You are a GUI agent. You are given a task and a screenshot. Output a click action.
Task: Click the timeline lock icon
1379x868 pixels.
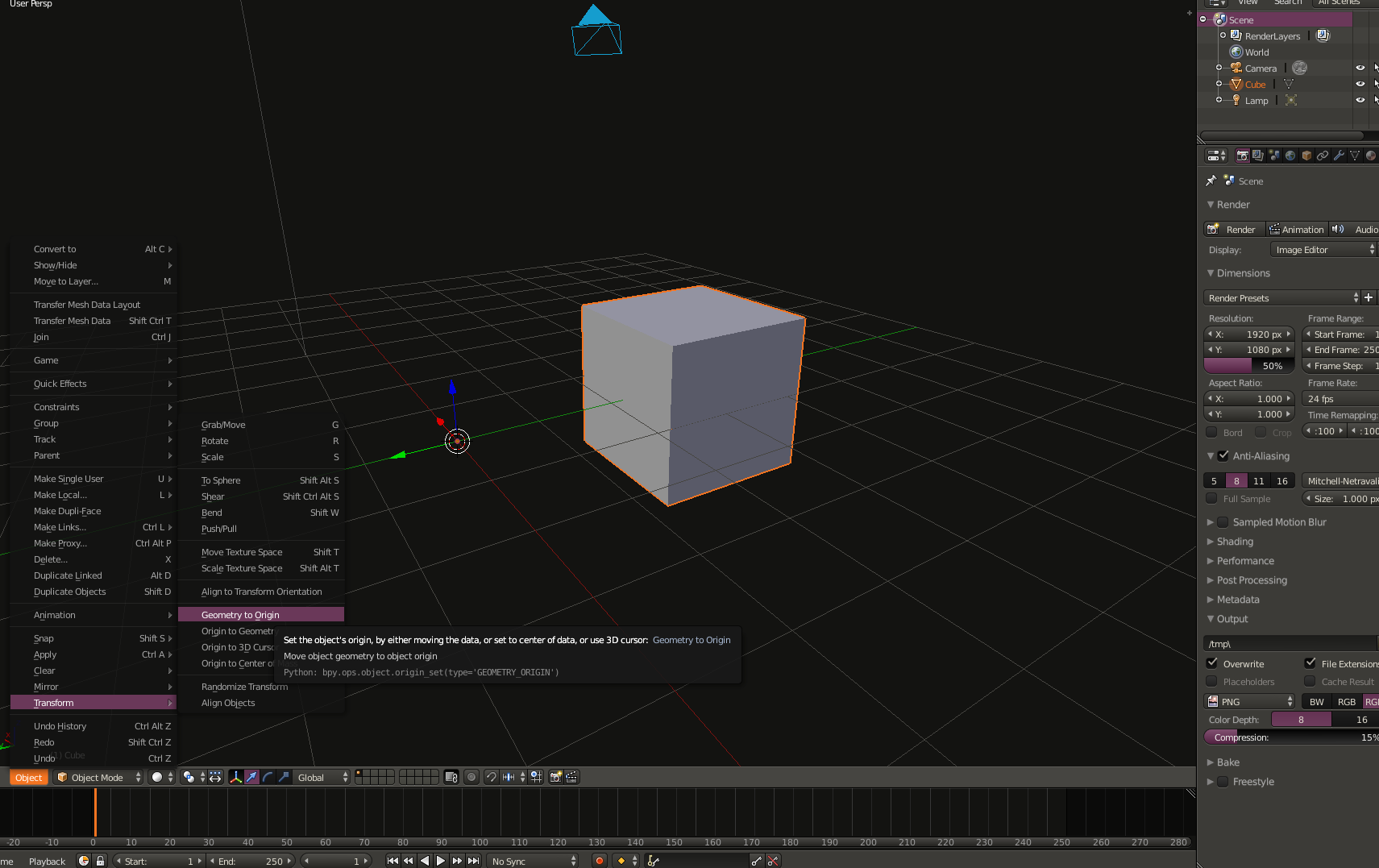pos(100,861)
